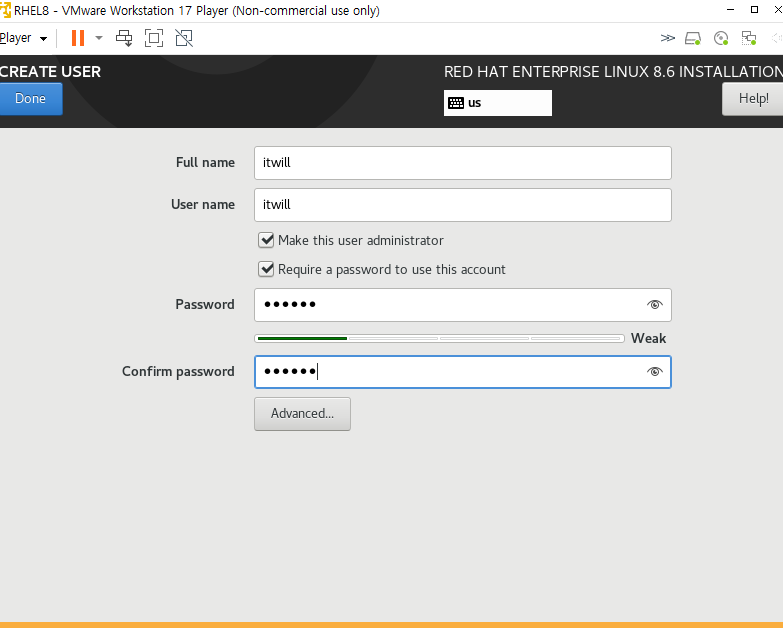The height and width of the screenshot is (628, 783).
Task: Minimize the VMware Player window
Action: [x=731, y=10]
